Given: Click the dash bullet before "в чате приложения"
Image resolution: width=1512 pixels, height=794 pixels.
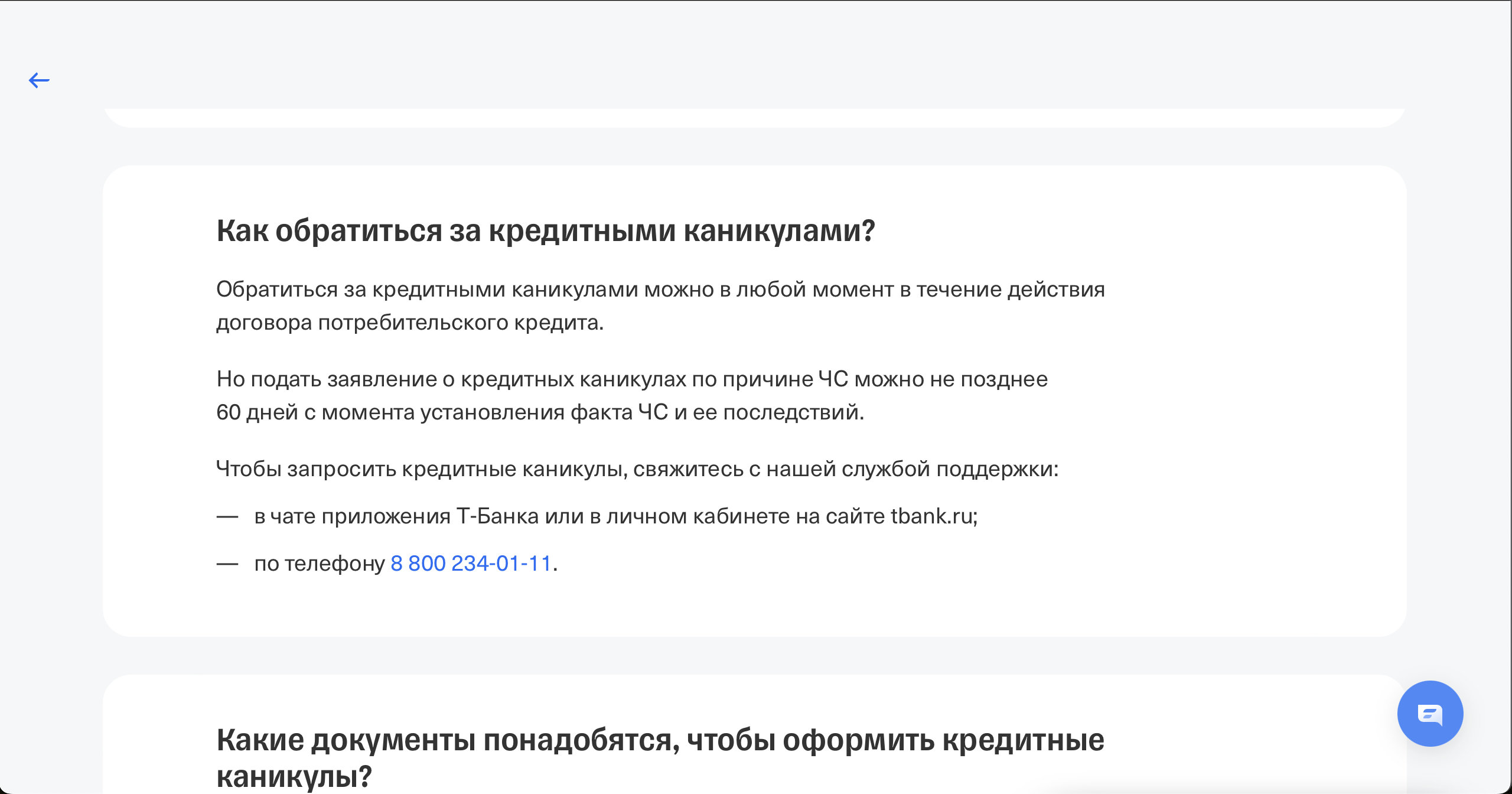Looking at the screenshot, I should click(227, 517).
